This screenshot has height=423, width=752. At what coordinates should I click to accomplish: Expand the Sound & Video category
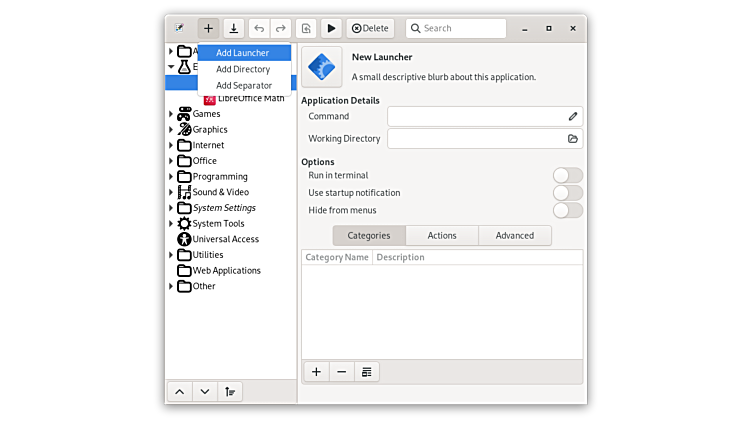click(x=171, y=192)
